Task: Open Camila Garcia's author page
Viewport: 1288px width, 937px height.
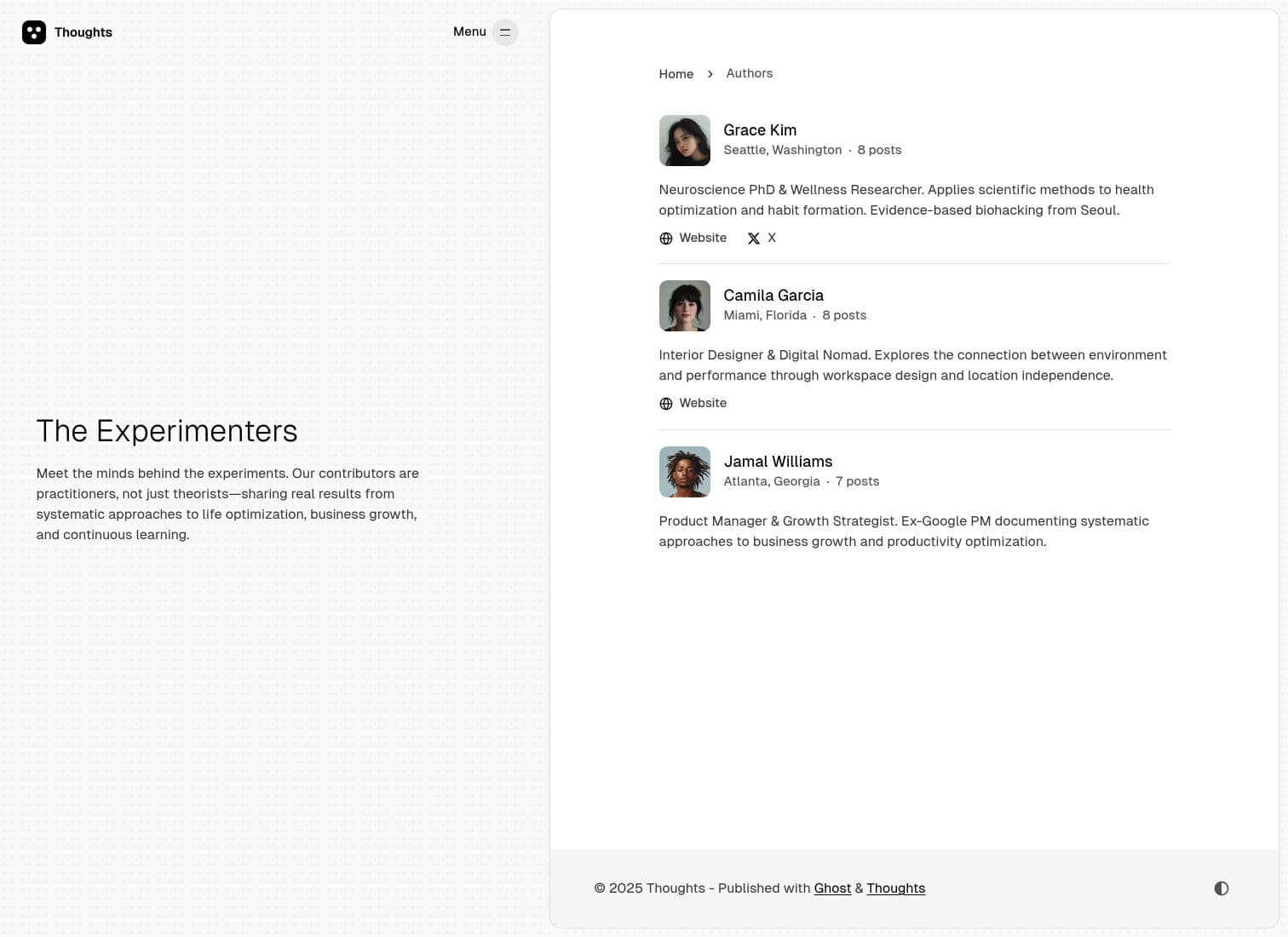Action: (x=773, y=296)
